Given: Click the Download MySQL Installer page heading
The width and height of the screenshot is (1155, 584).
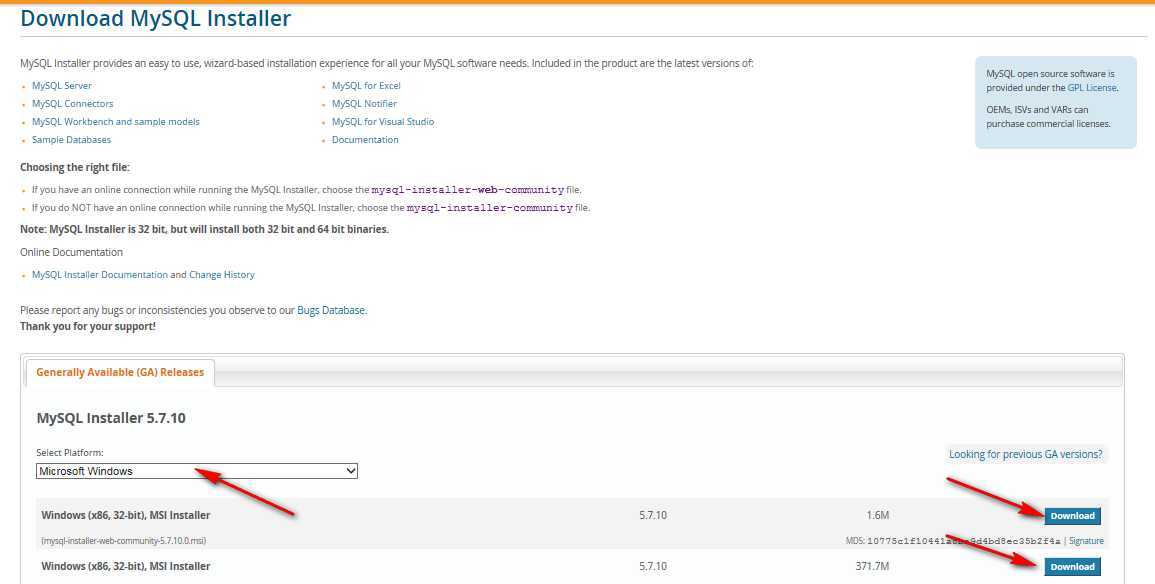Looking at the screenshot, I should [x=156, y=19].
